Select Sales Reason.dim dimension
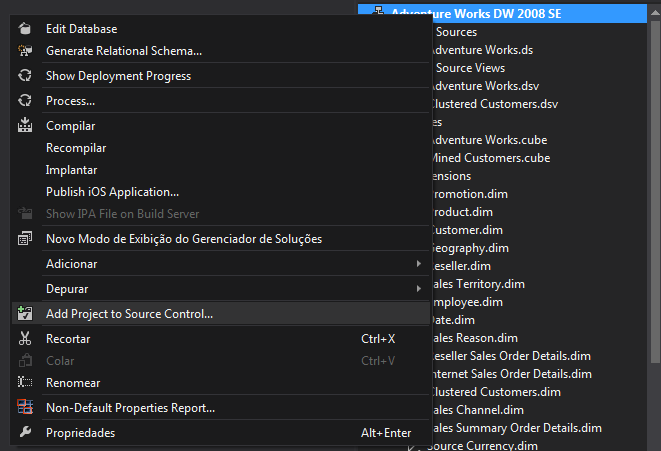The height and width of the screenshot is (451, 661). click(x=475, y=338)
